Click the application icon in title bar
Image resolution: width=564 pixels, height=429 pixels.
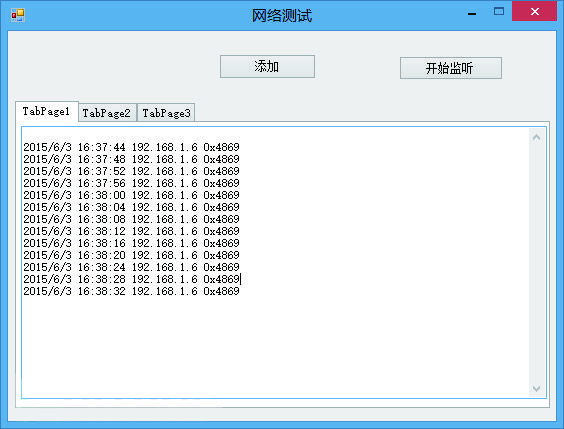18,15
